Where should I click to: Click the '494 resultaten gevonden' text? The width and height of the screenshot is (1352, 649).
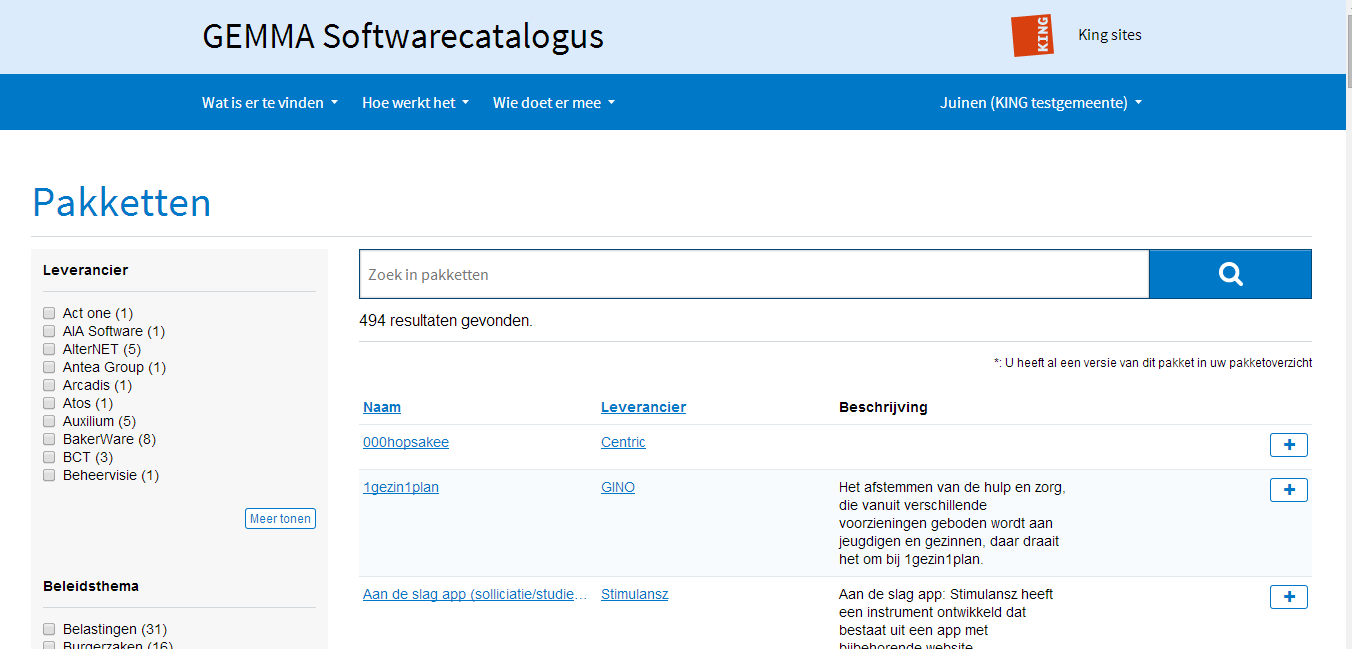coord(446,321)
